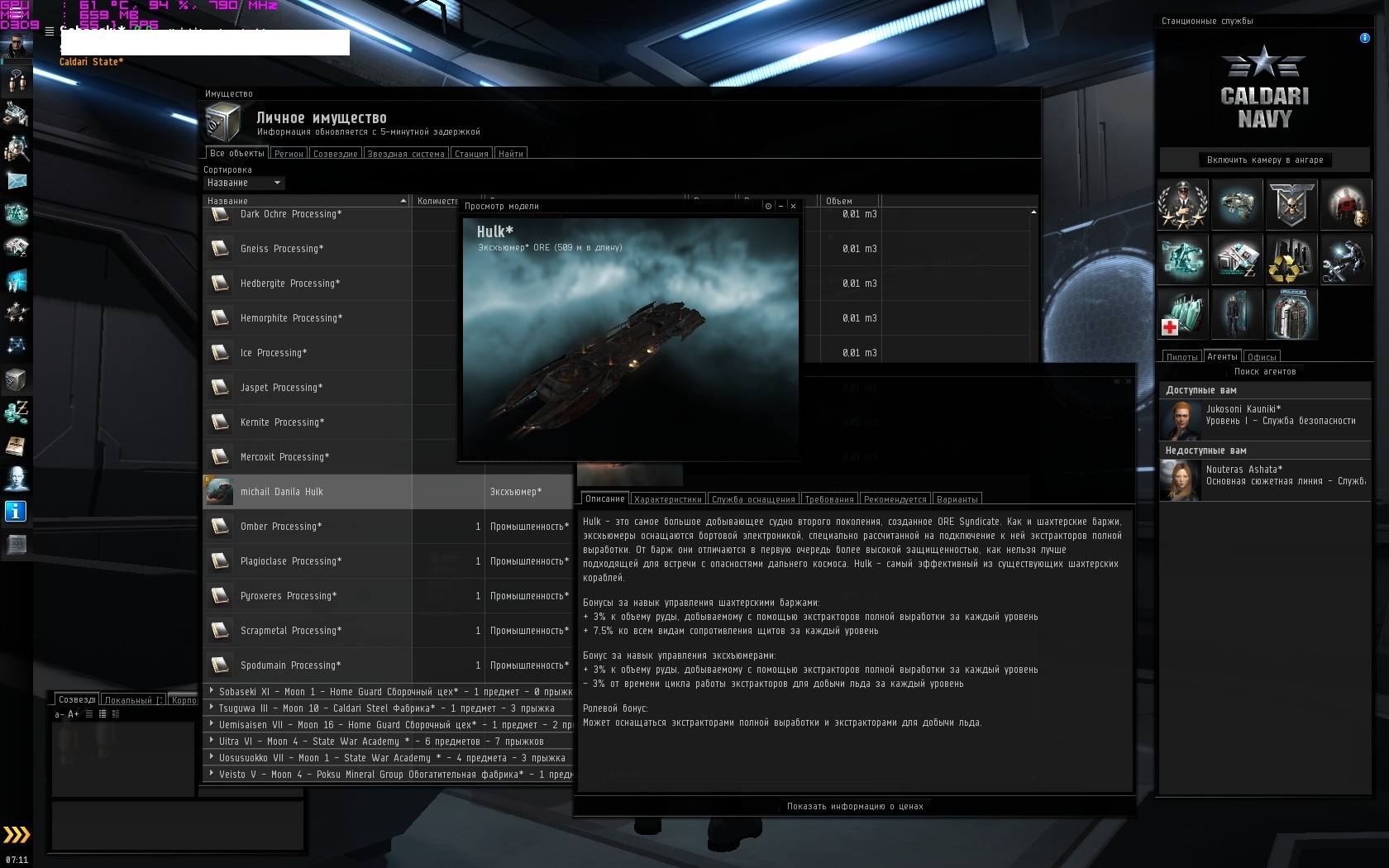Open the Reprocessing plant recycle icon
This screenshot has height=868, width=1389.
(1291, 260)
